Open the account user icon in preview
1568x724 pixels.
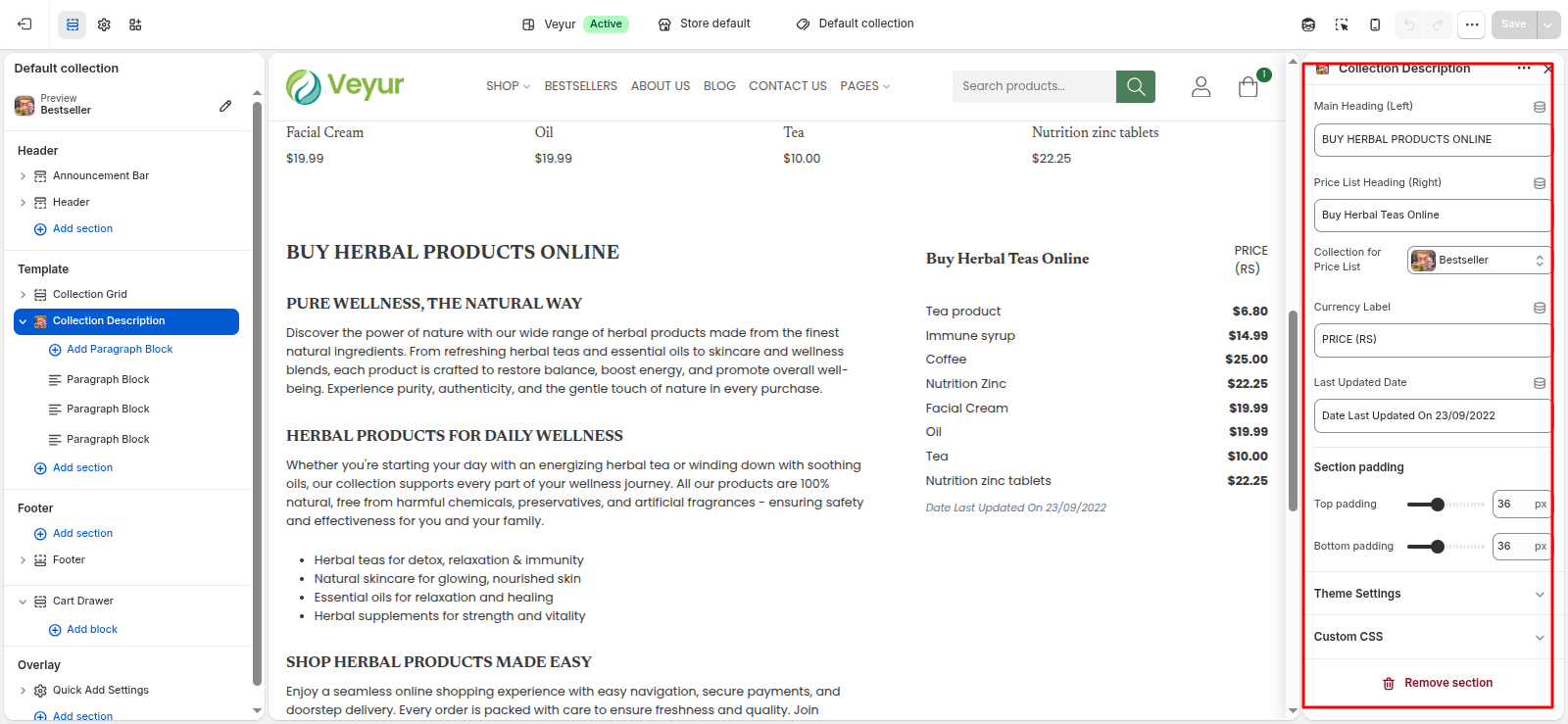pyautogui.click(x=1200, y=87)
